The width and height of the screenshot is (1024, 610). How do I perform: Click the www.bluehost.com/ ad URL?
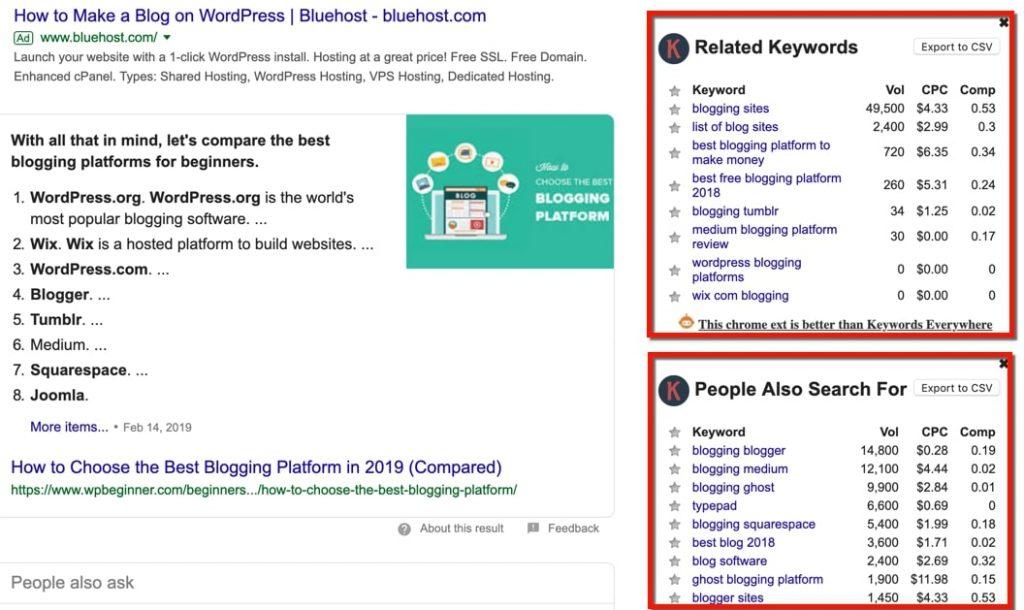pyautogui.click(x=99, y=38)
